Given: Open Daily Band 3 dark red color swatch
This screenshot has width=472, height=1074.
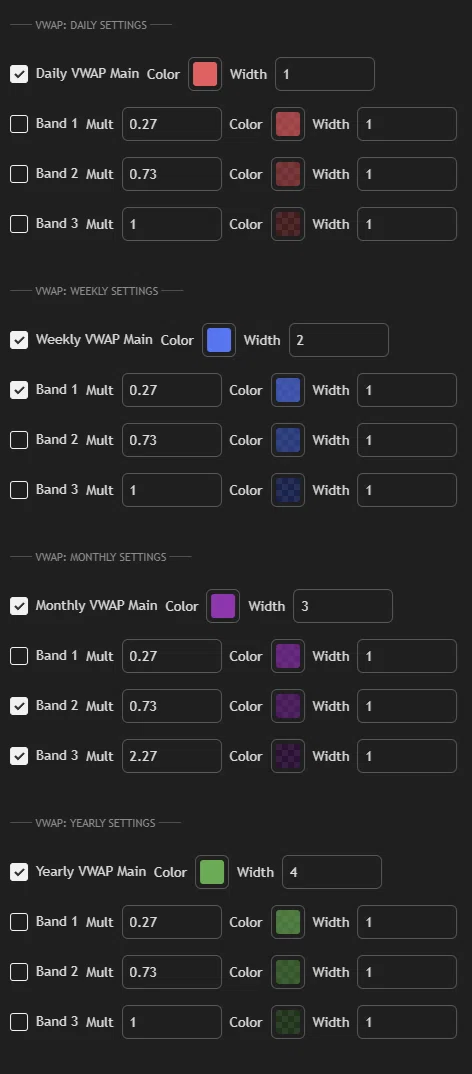Looking at the screenshot, I should click(288, 224).
